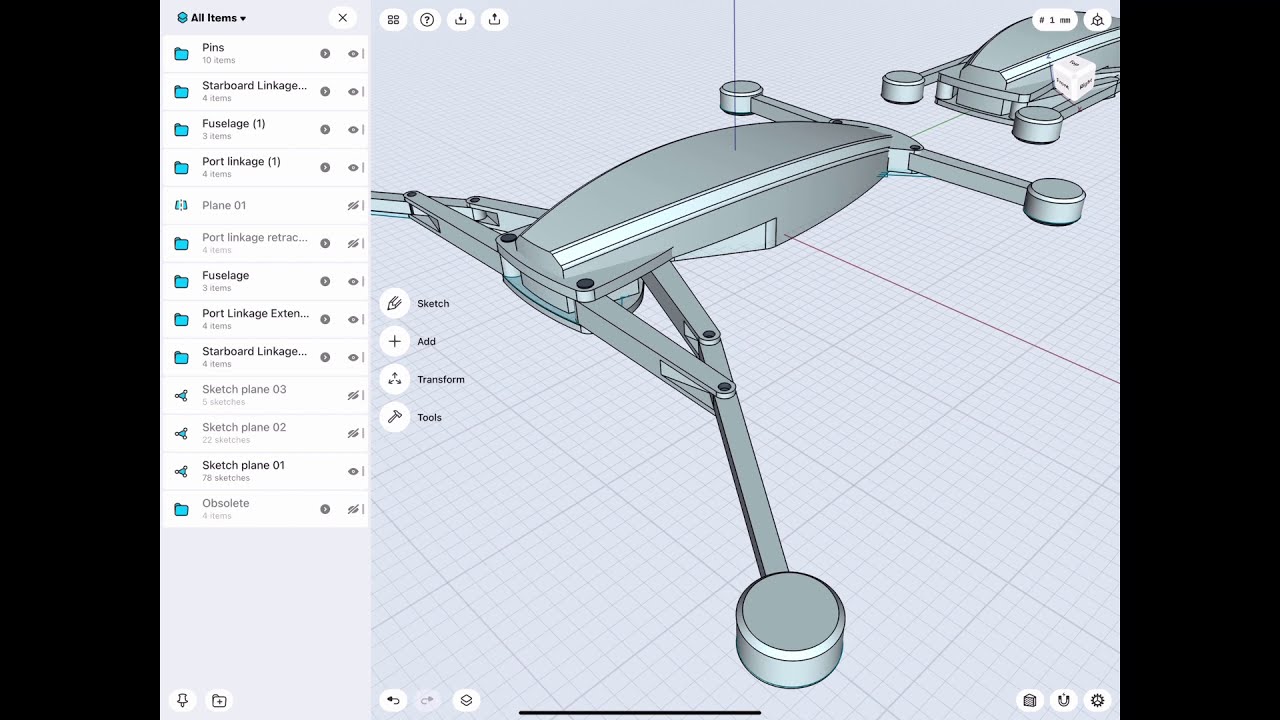Select the Sketch plane 02 label
The image size is (1280, 720).
pos(244,427)
